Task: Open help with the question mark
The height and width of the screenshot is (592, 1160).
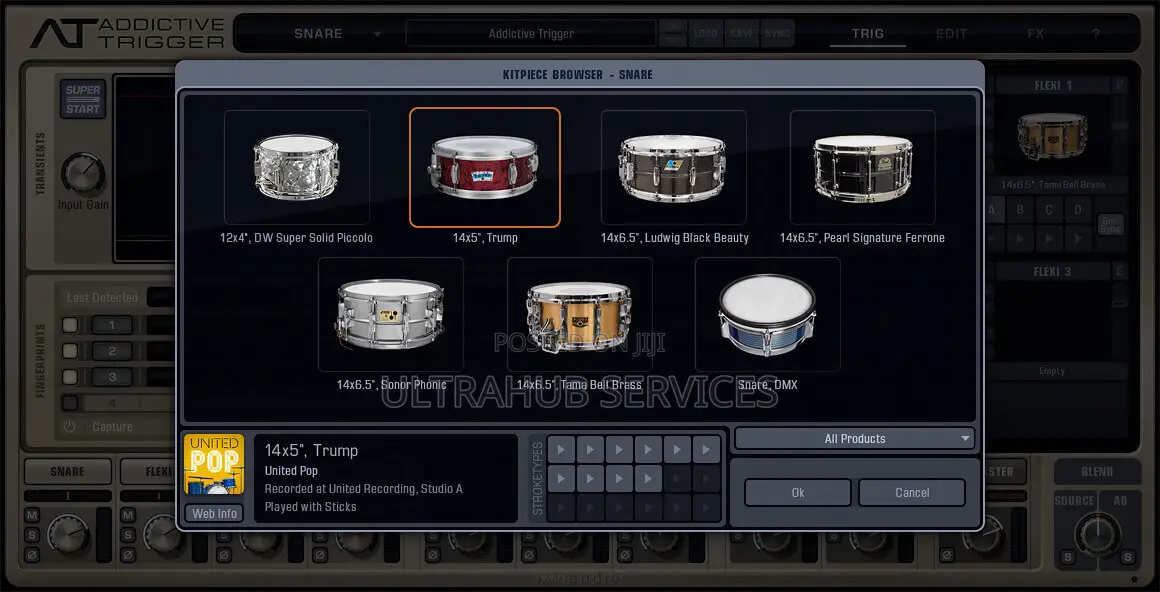Action: (1096, 33)
